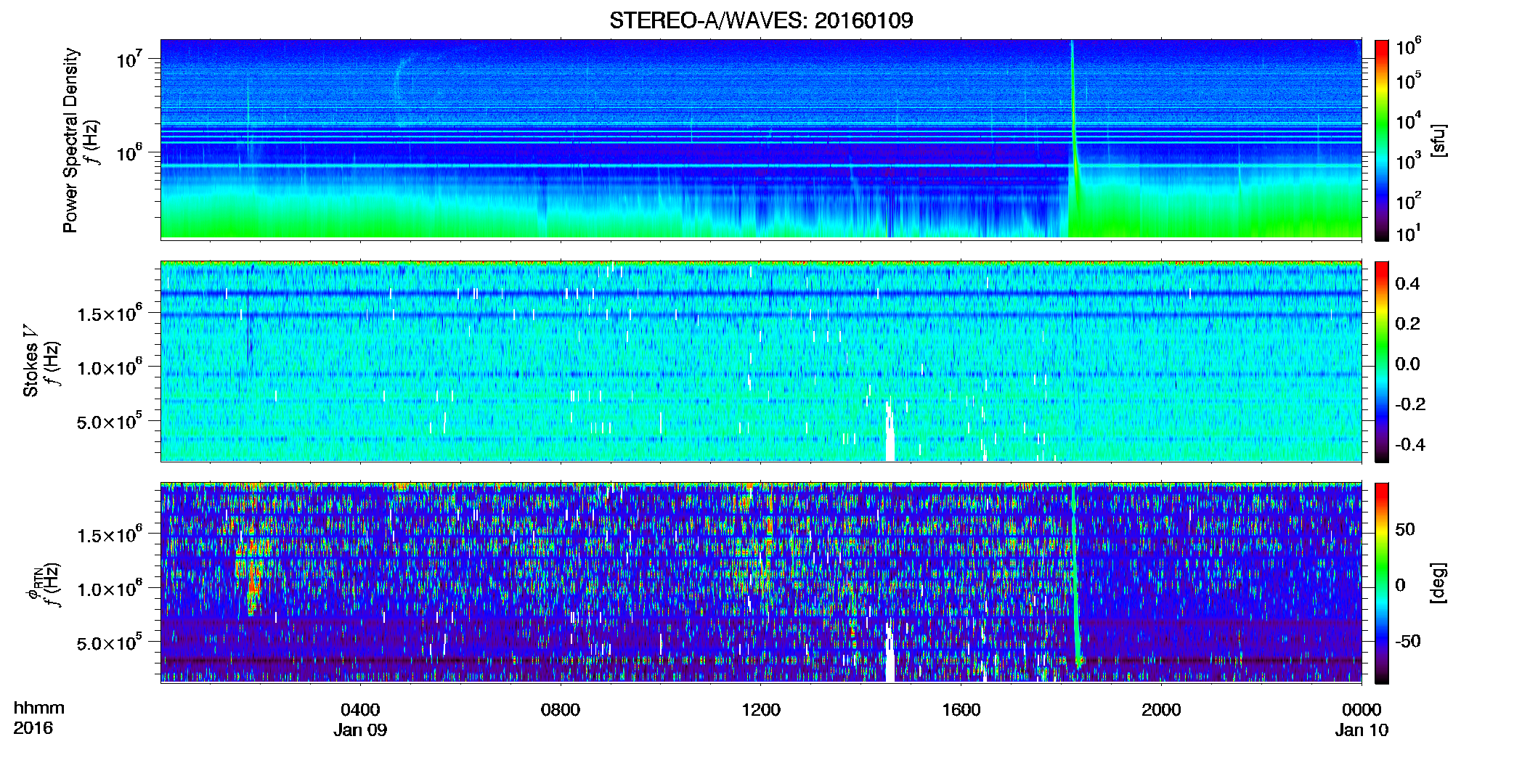Click the 10^5 label on the sfu color bar
1522x784 pixels.
pyautogui.click(x=1409, y=81)
